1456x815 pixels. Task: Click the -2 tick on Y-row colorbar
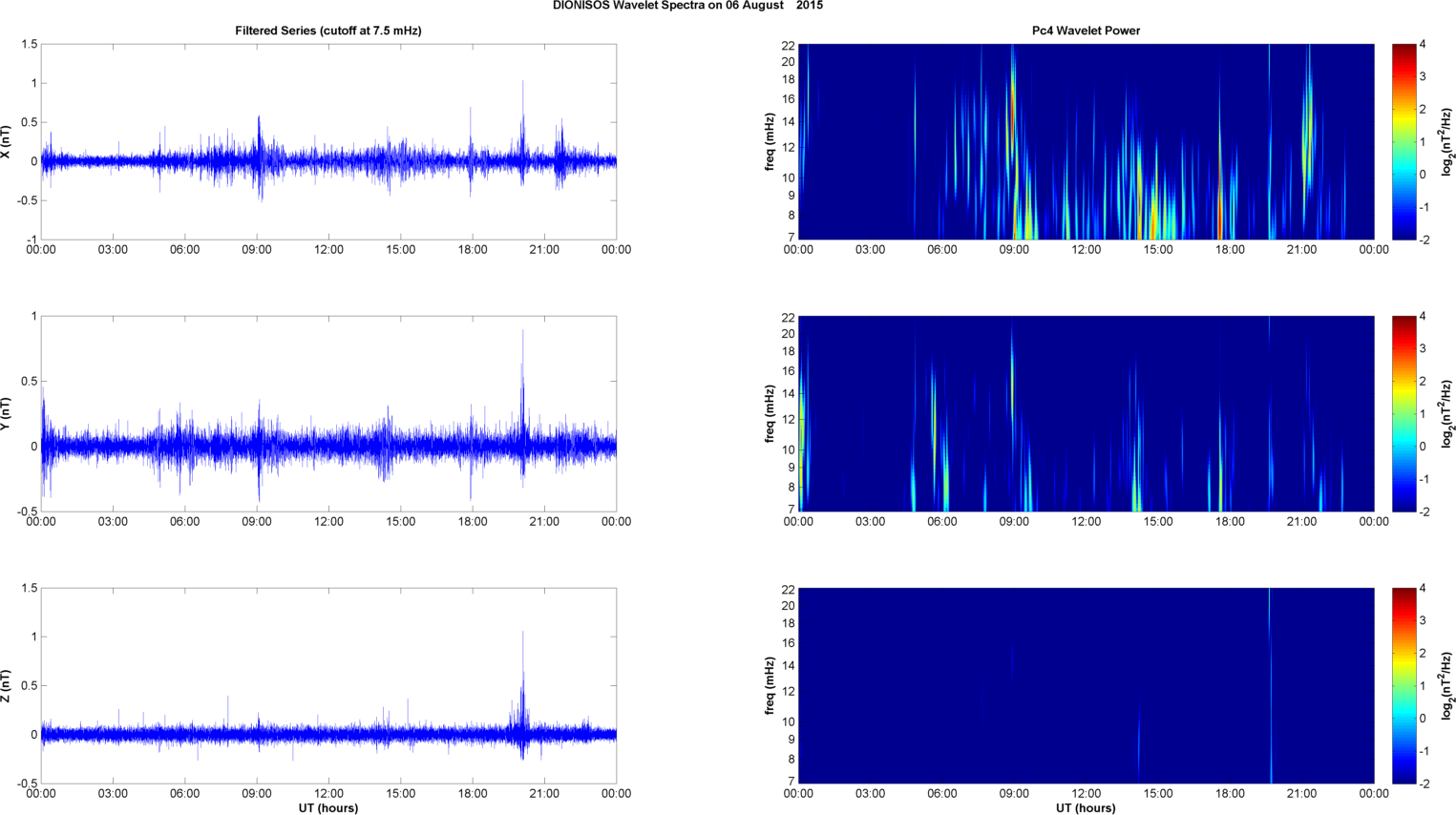[1424, 512]
